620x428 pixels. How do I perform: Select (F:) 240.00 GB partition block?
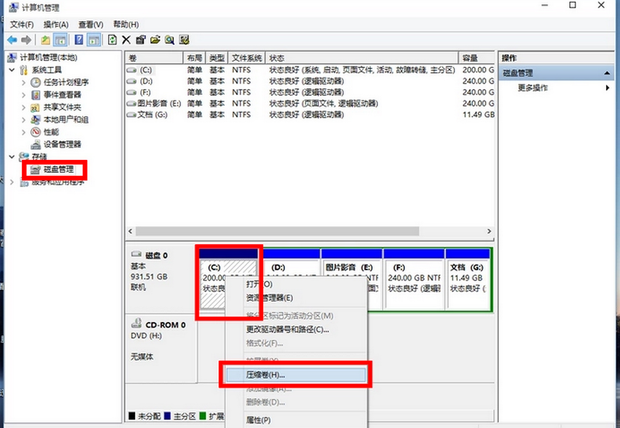(414, 279)
